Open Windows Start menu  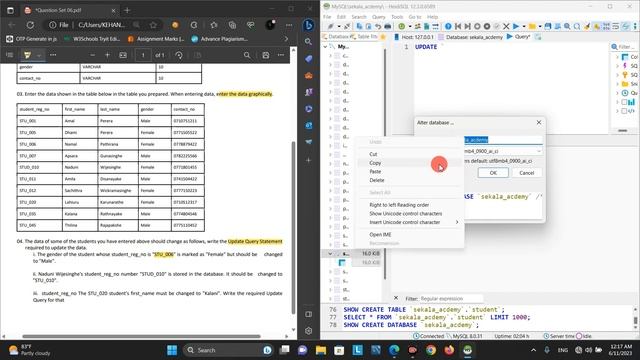click(172, 350)
